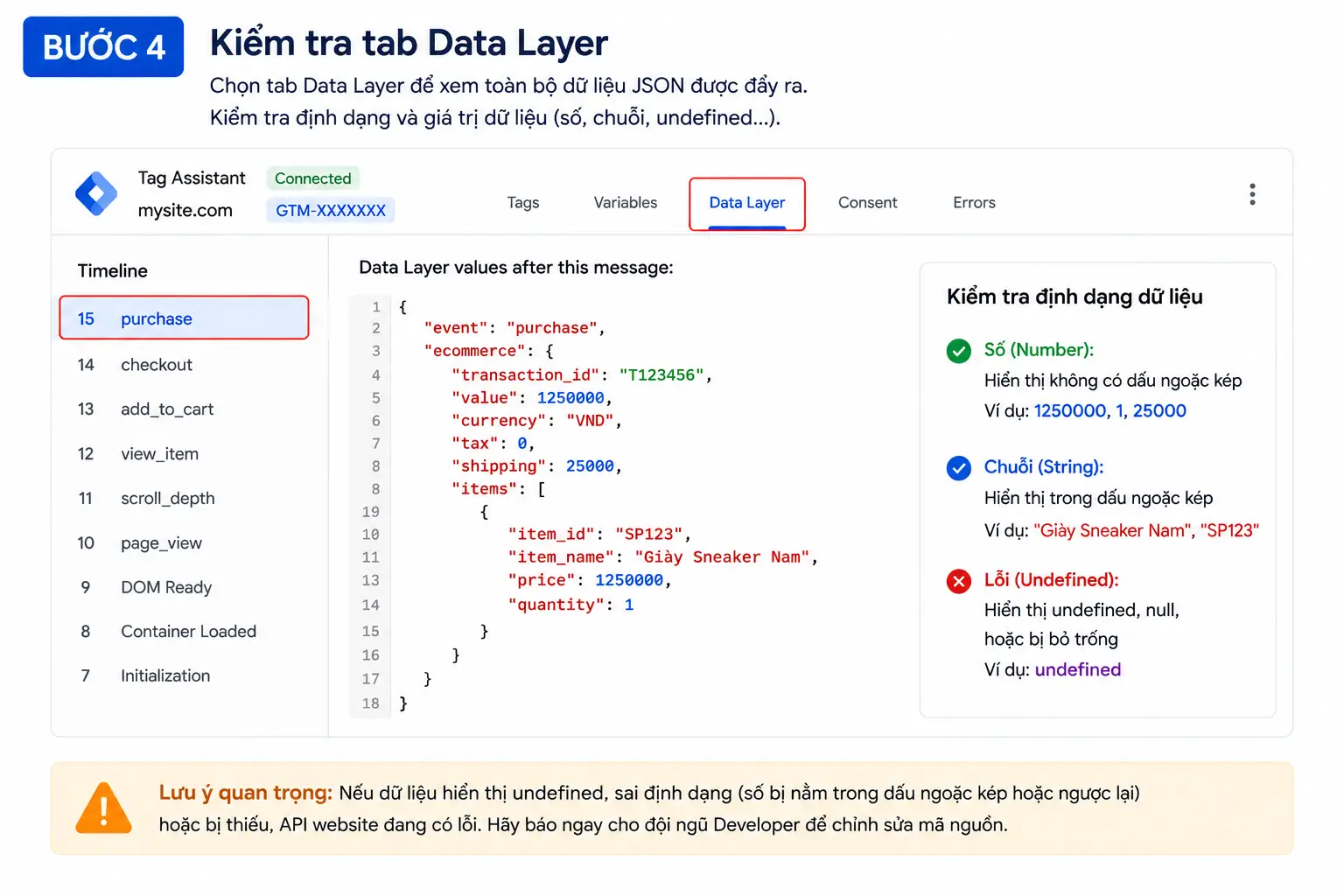Click the "T123456" value

[661, 375]
